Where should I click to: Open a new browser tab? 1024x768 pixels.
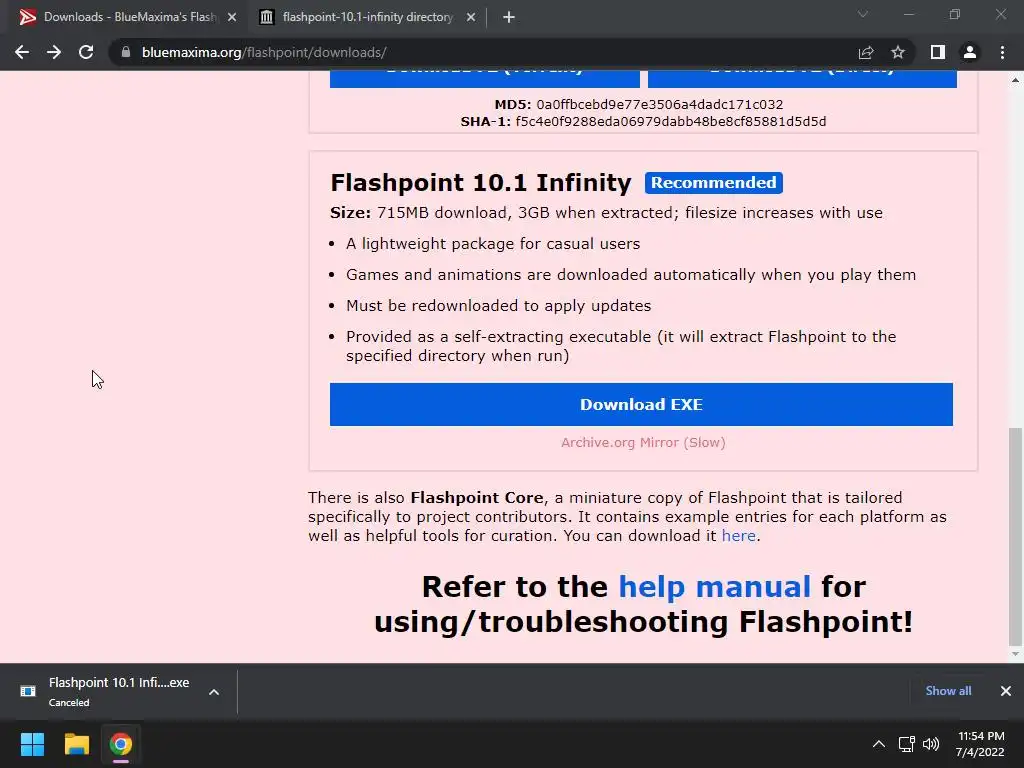[x=509, y=18]
